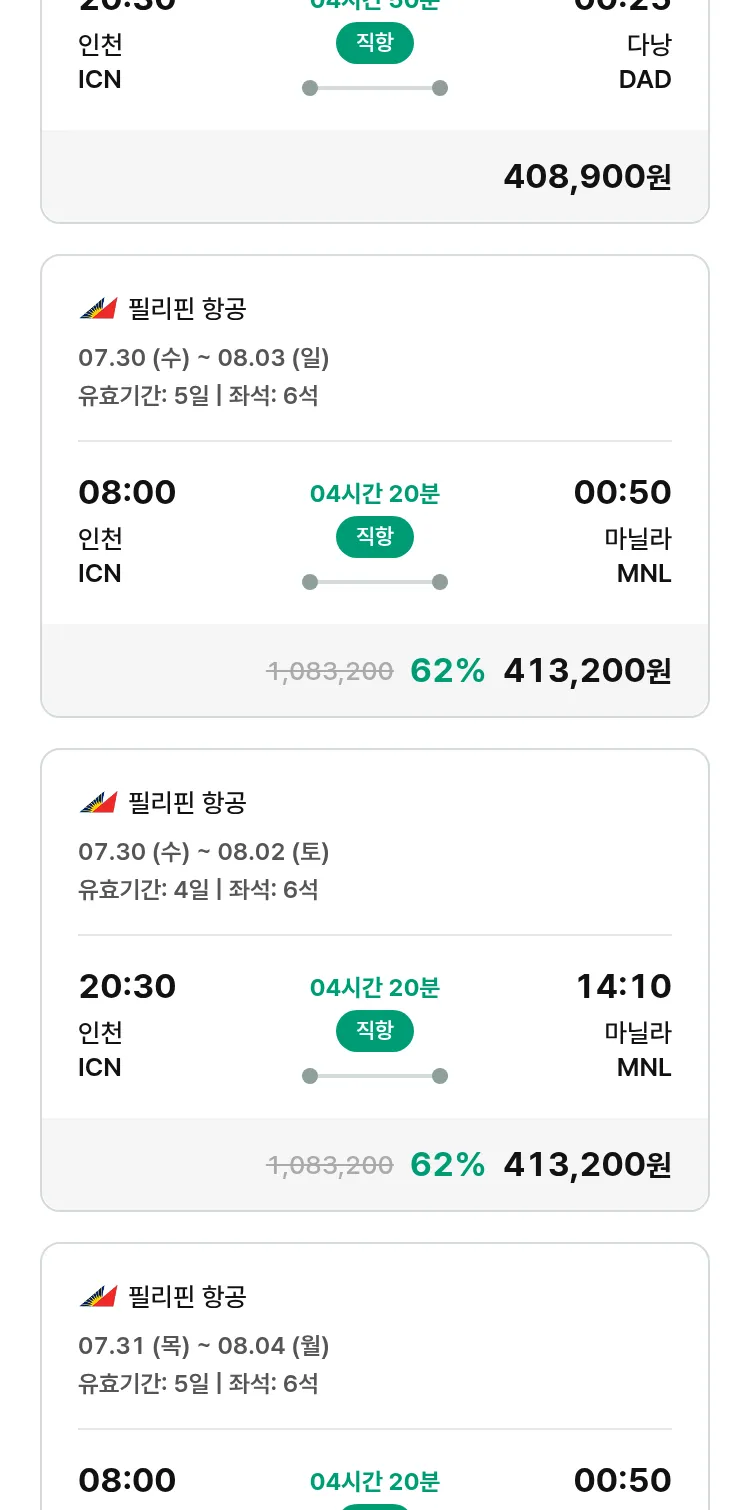
Task: Click route line on 14:10 arrival Manila flight
Action: tap(375, 1076)
